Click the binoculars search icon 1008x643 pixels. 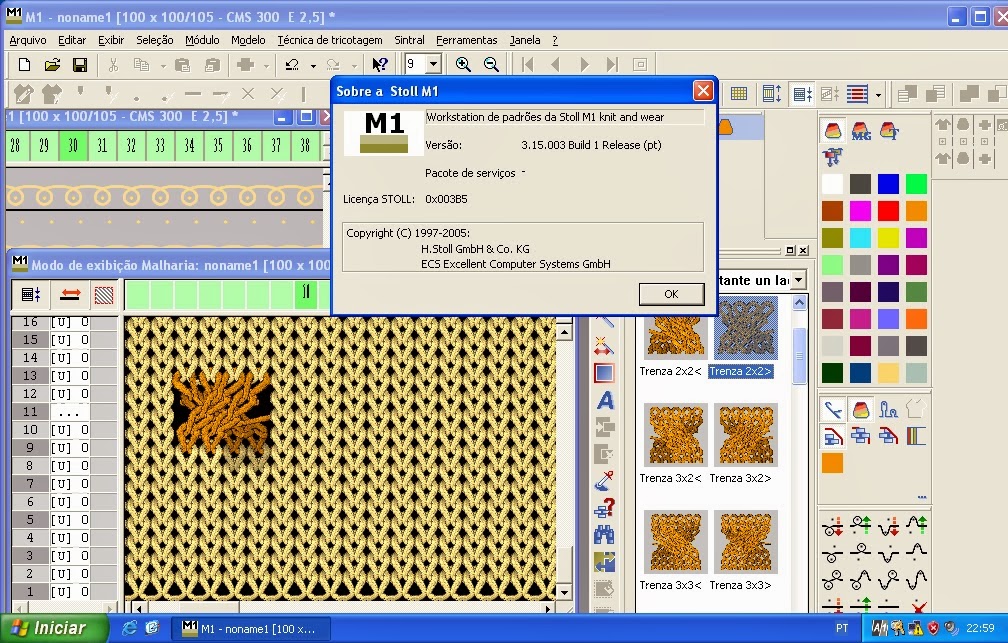pyautogui.click(x=604, y=534)
